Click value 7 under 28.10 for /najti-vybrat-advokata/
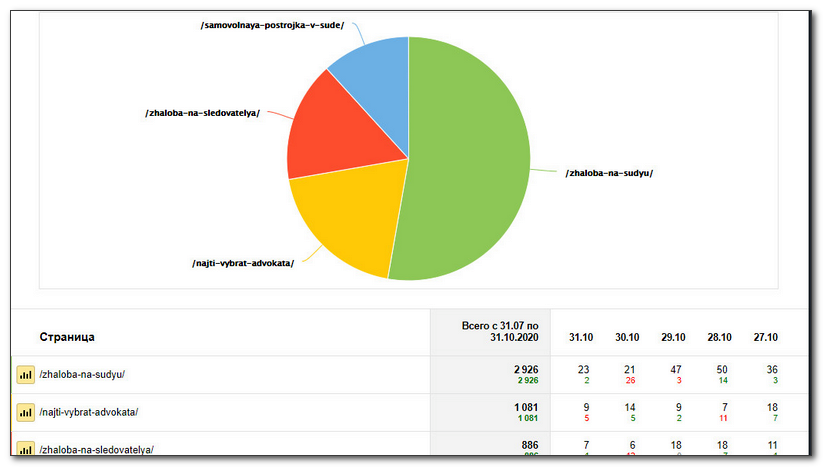The width and height of the screenshot is (823, 467). (725, 407)
